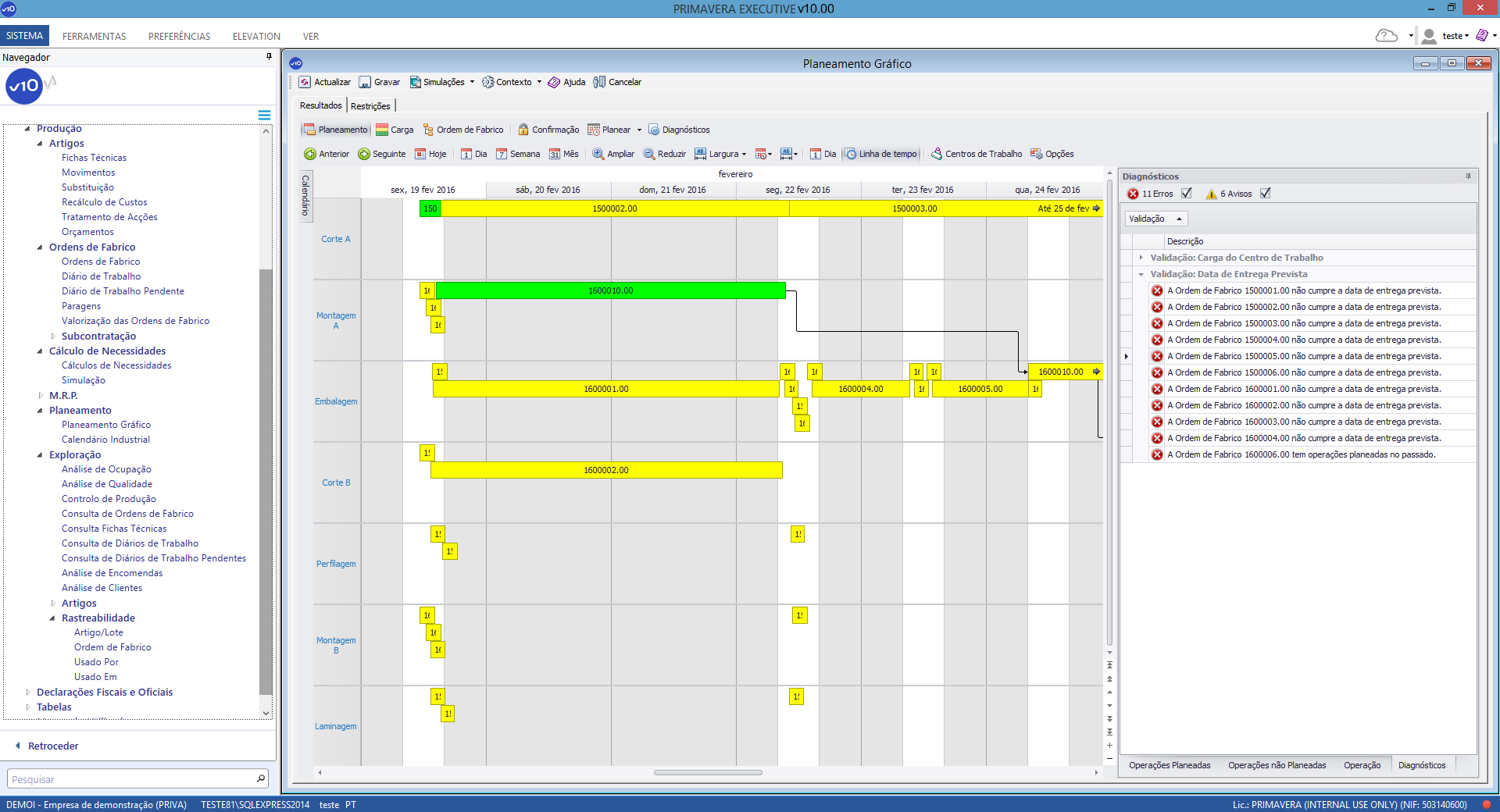Open Planeamento Gráfico in navigator
The width and height of the screenshot is (1500, 812).
(106, 425)
